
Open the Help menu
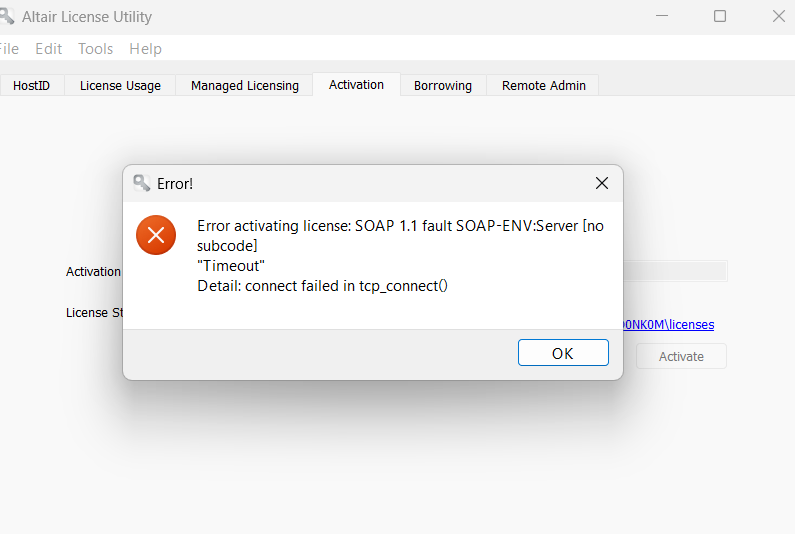[x=146, y=49]
